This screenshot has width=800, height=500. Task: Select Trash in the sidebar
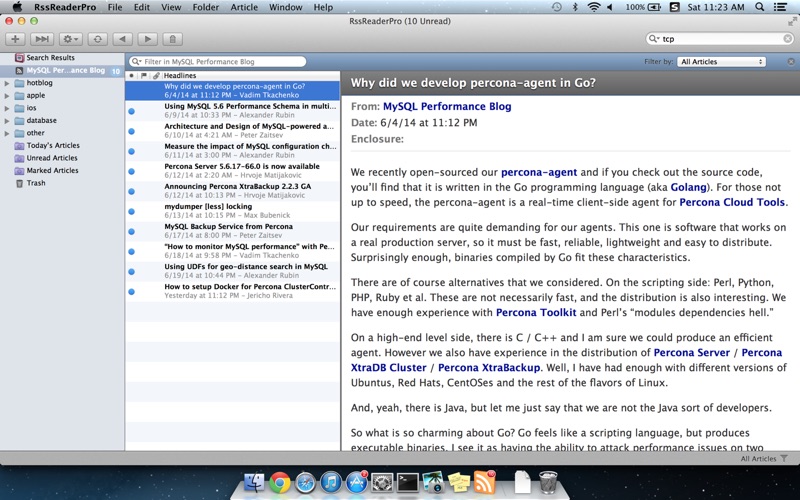click(x=36, y=183)
